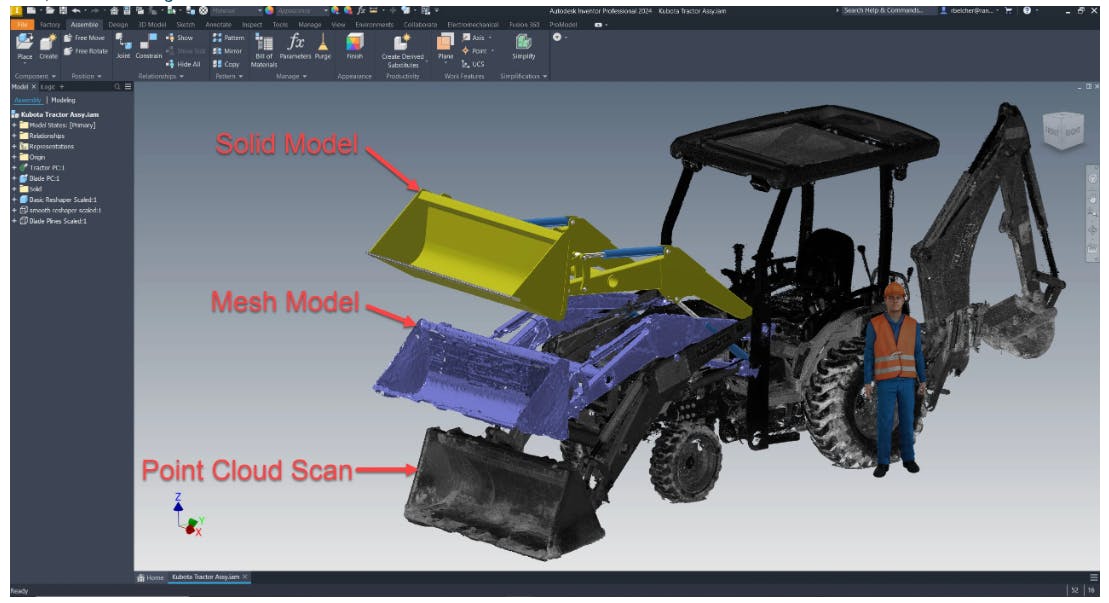
Task: Switch to the Modeling browser tab
Action: [61, 100]
